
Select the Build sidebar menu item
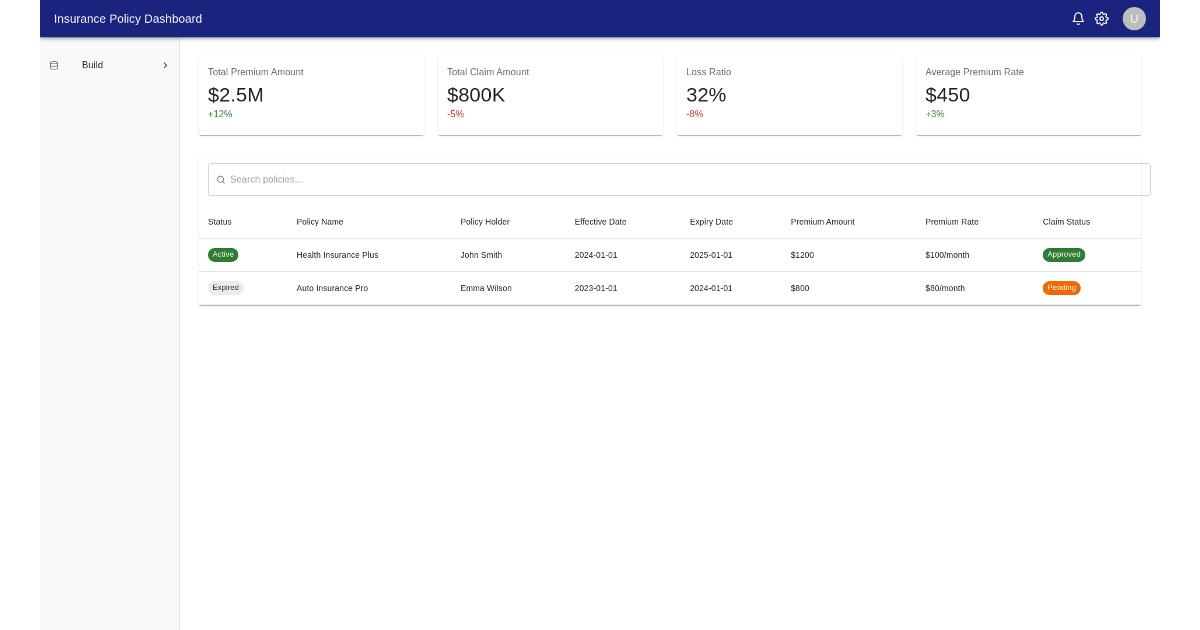pos(93,65)
